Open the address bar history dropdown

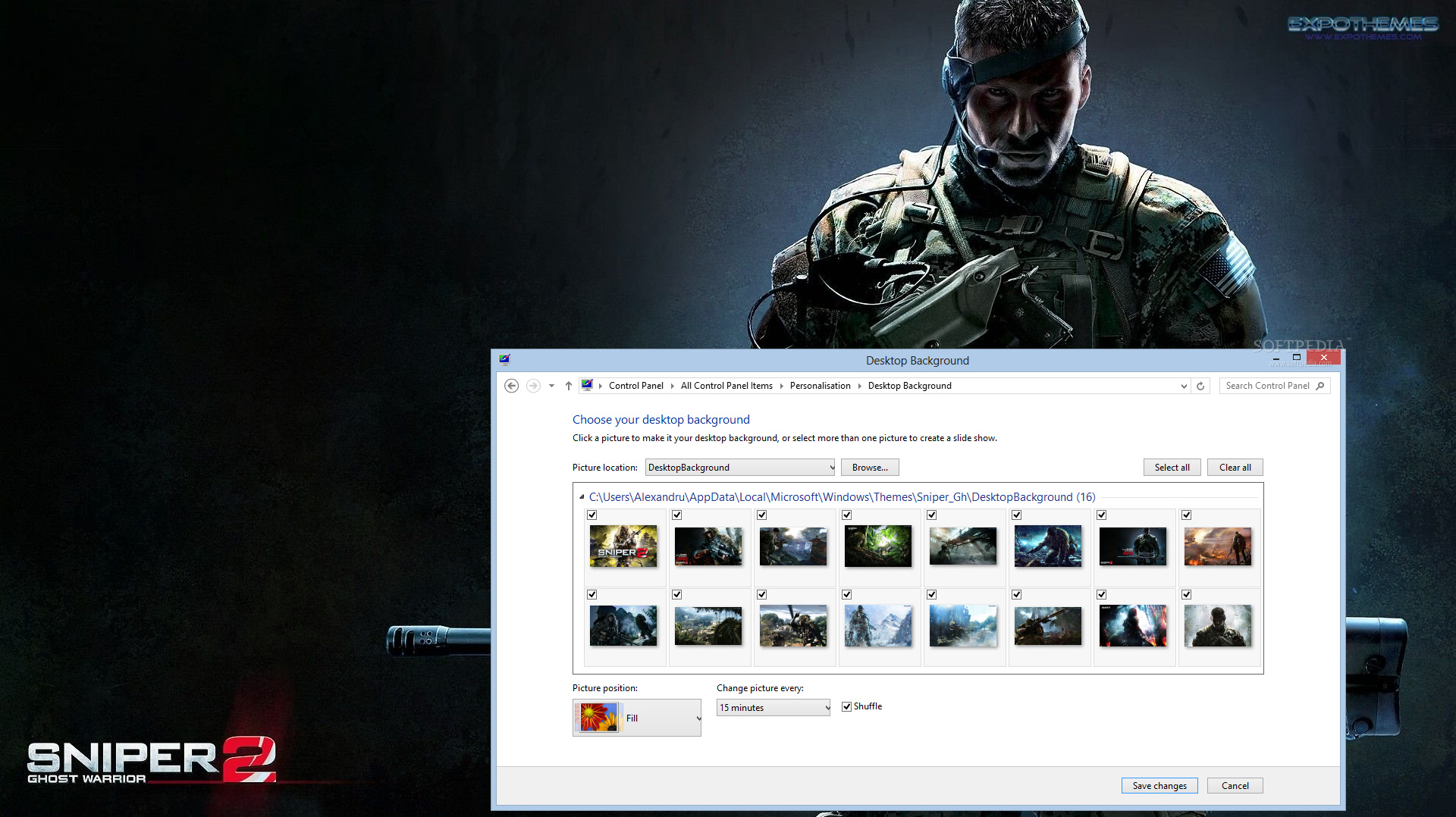[x=1184, y=386]
